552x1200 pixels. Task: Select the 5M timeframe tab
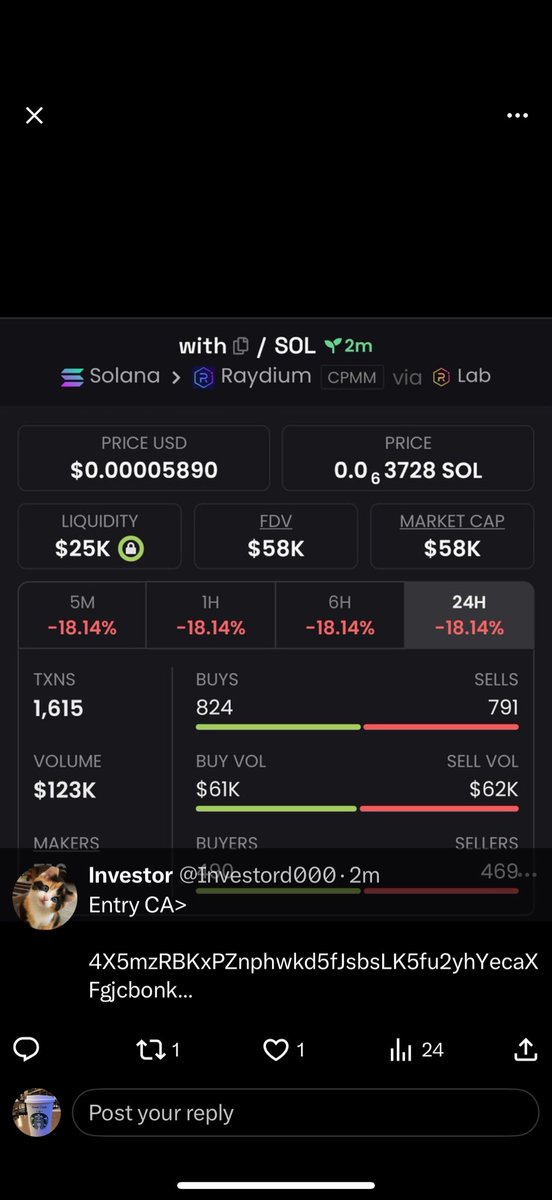point(83,615)
